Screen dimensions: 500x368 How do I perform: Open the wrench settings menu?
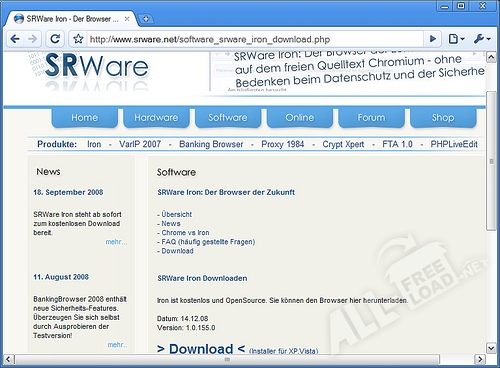pyautogui.click(x=482, y=39)
